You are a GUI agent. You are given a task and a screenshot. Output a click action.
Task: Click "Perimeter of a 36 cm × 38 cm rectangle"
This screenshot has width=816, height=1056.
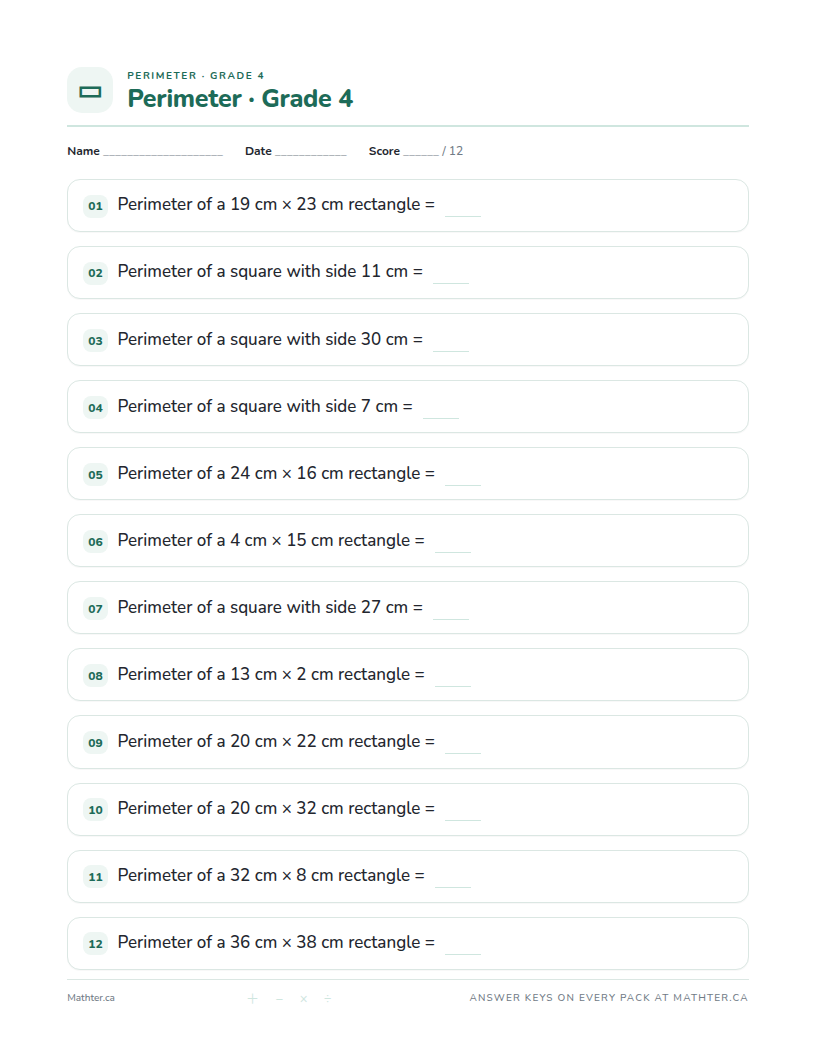click(269, 943)
